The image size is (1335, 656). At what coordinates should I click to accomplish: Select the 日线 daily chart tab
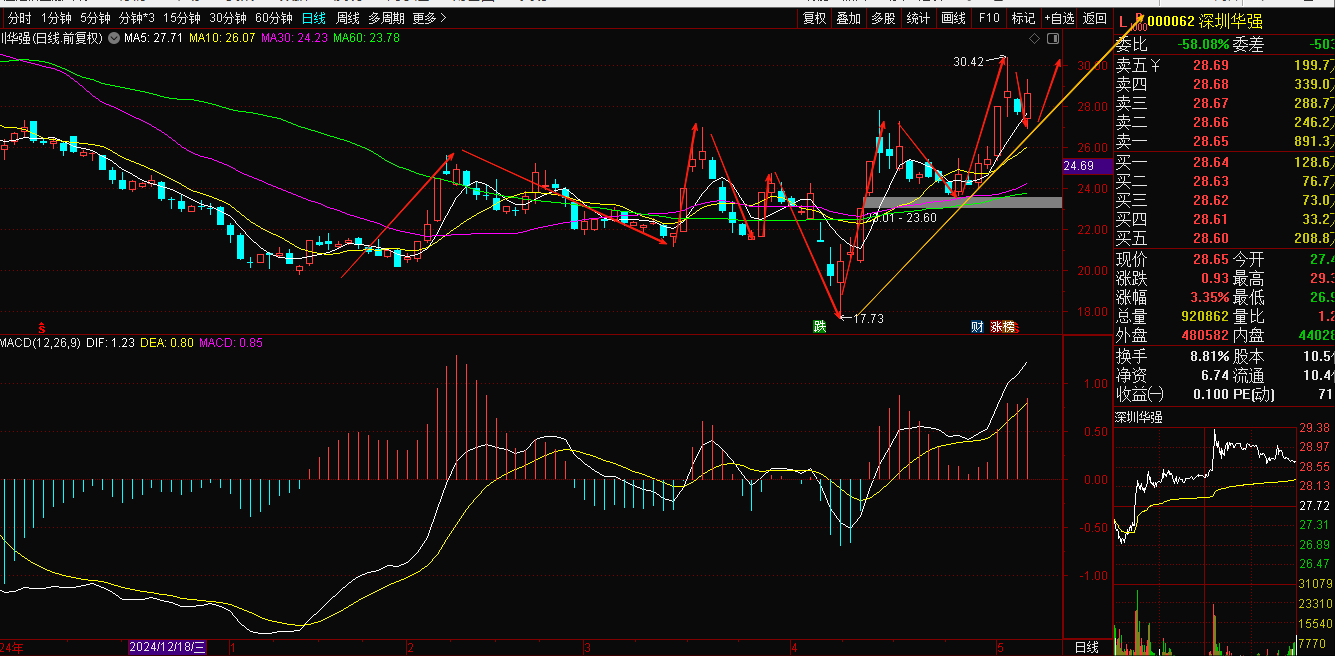pyautogui.click(x=314, y=18)
